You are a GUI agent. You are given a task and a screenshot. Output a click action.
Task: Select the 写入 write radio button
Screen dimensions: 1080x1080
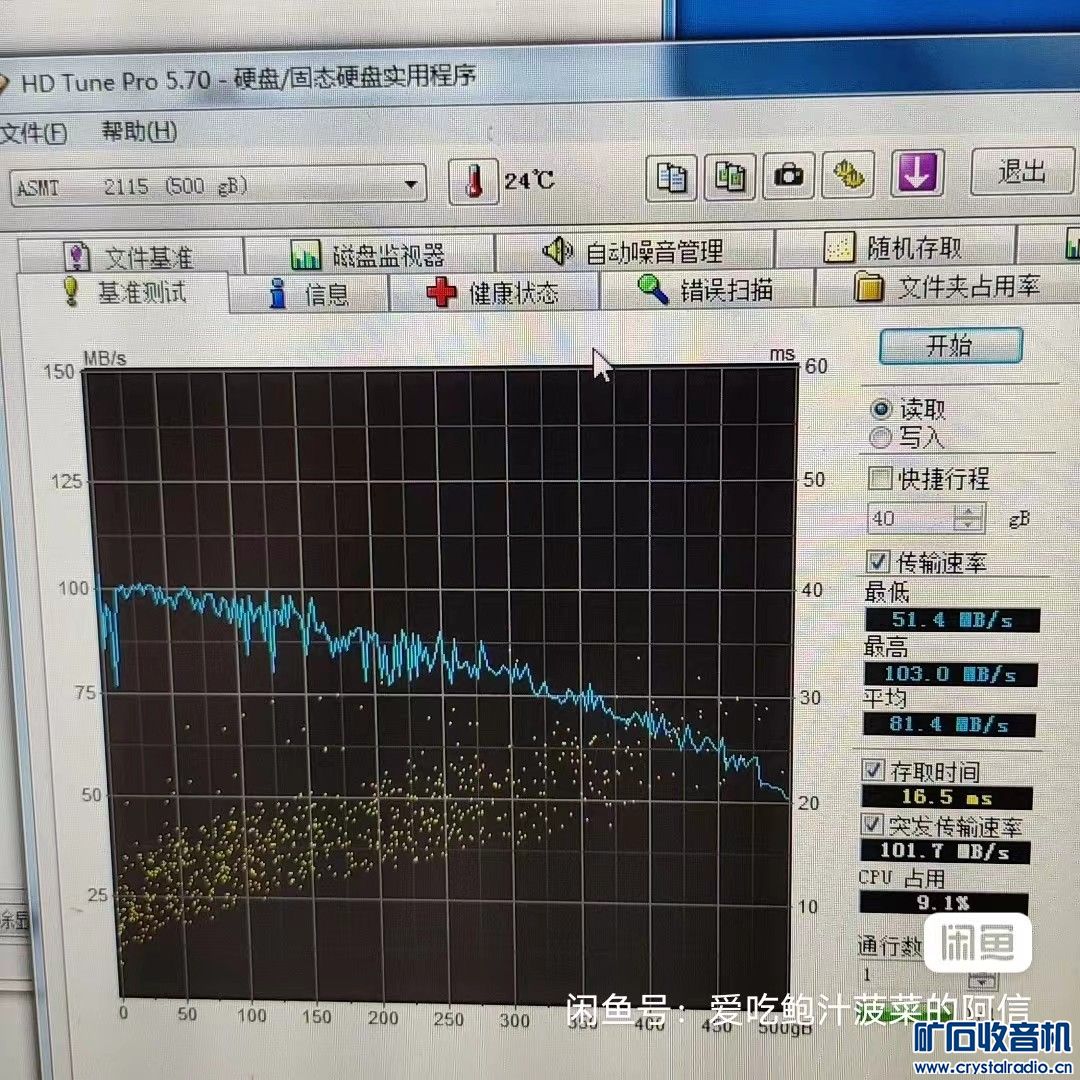[881, 437]
